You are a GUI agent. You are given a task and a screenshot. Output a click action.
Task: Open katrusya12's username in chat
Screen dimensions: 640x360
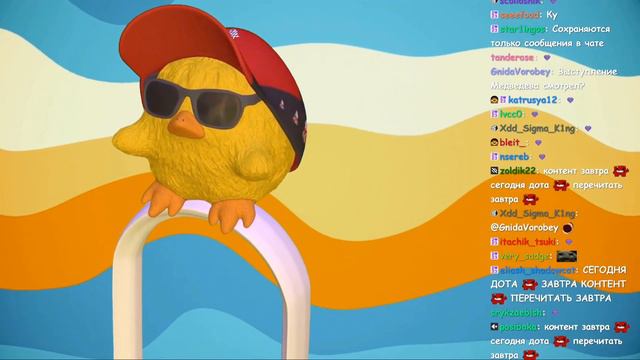pyautogui.click(x=533, y=100)
